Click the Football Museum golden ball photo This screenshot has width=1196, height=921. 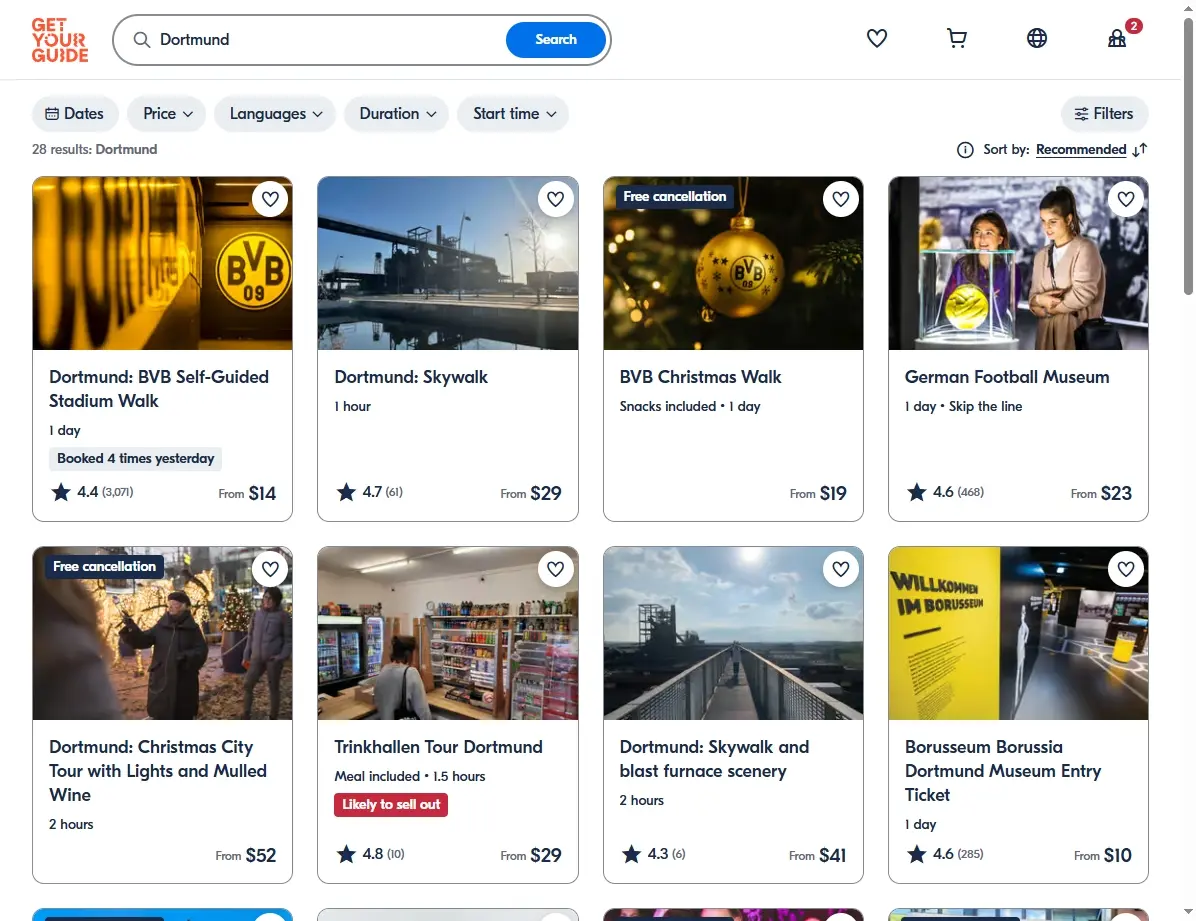coord(1018,263)
